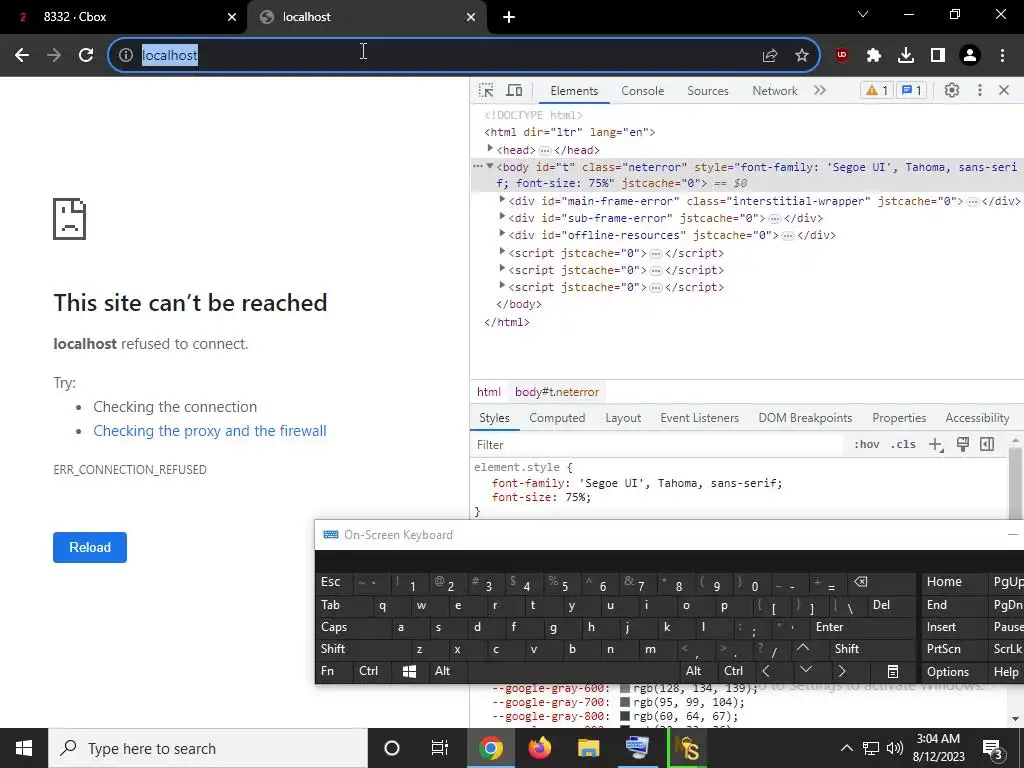Open uBlock Origin extension icon
The height and width of the screenshot is (768, 1024).
(842, 55)
